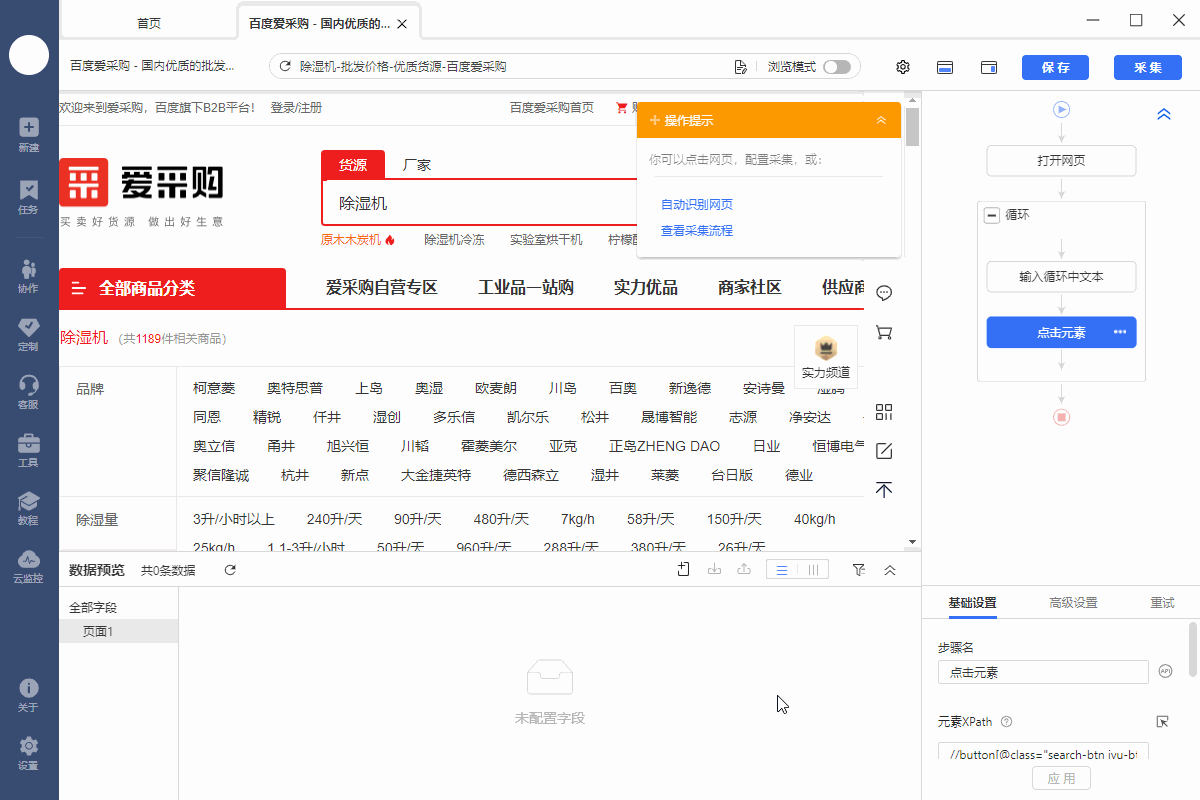The width and height of the screenshot is (1200, 800).
Task: Collapse the 循环 loop box
Action: tap(992, 215)
